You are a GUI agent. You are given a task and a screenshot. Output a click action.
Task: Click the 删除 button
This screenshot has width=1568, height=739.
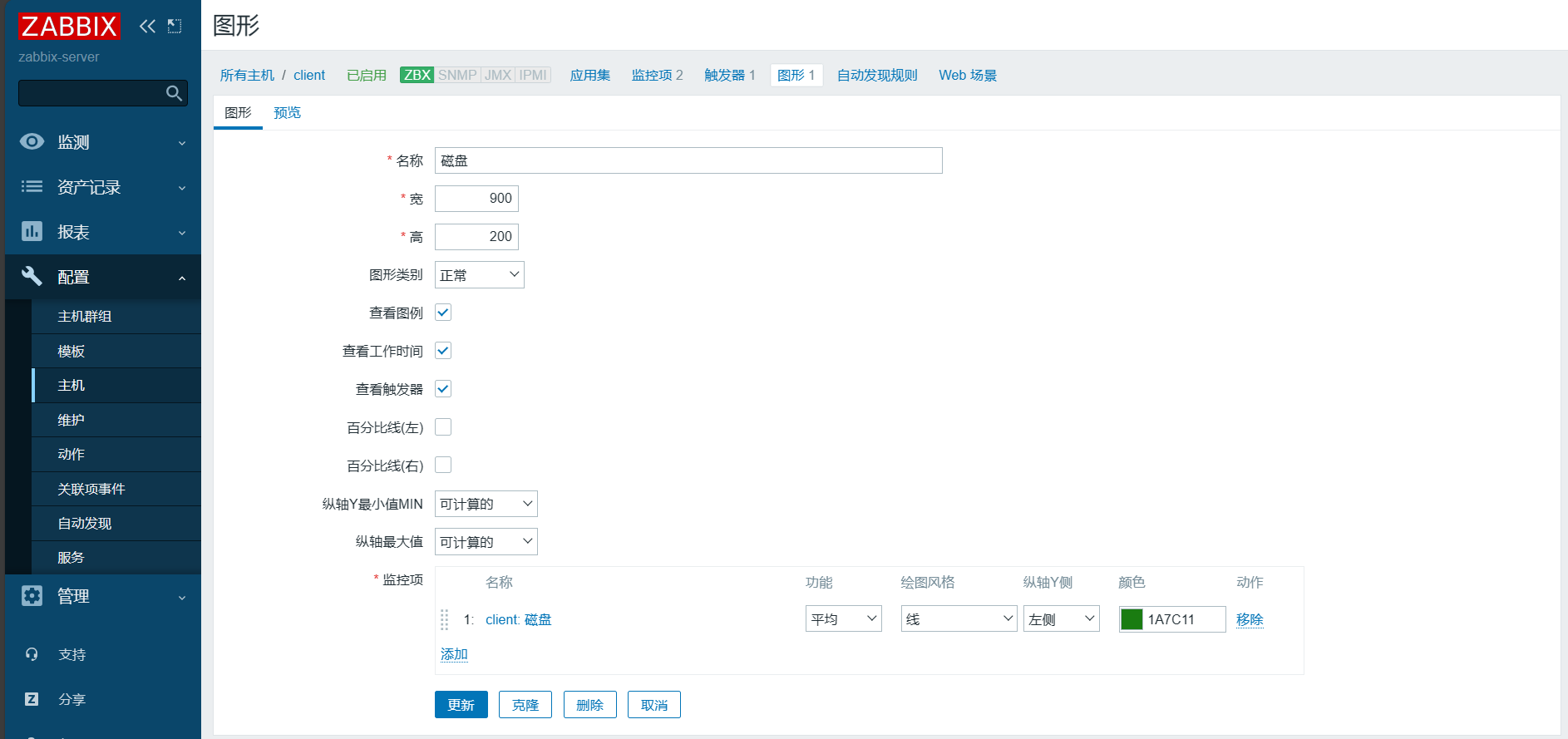[590, 705]
